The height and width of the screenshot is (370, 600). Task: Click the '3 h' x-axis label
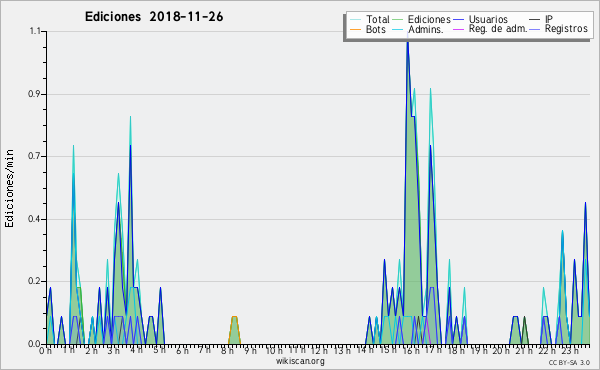point(113,350)
